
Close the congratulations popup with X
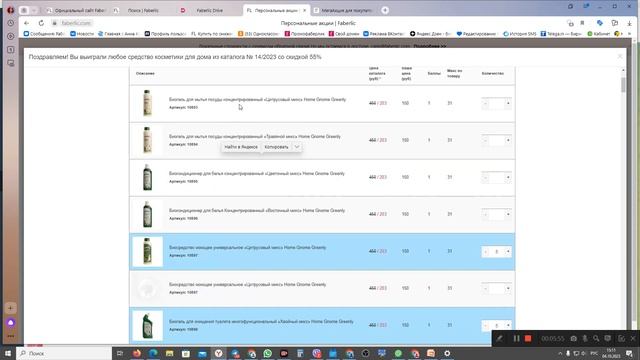(620, 56)
